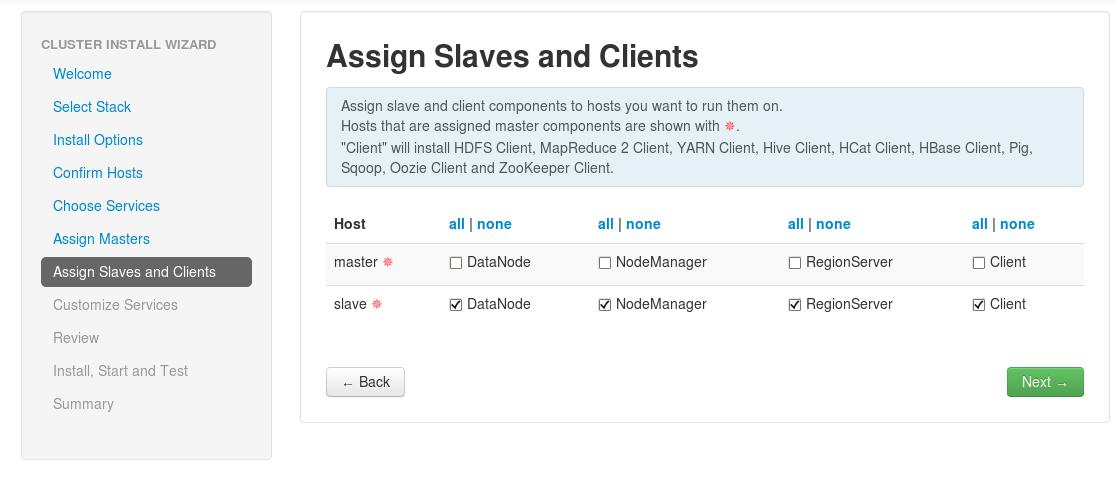1116x482 pixels.
Task: Untick Client checkbox for slave host
Action: (979, 305)
